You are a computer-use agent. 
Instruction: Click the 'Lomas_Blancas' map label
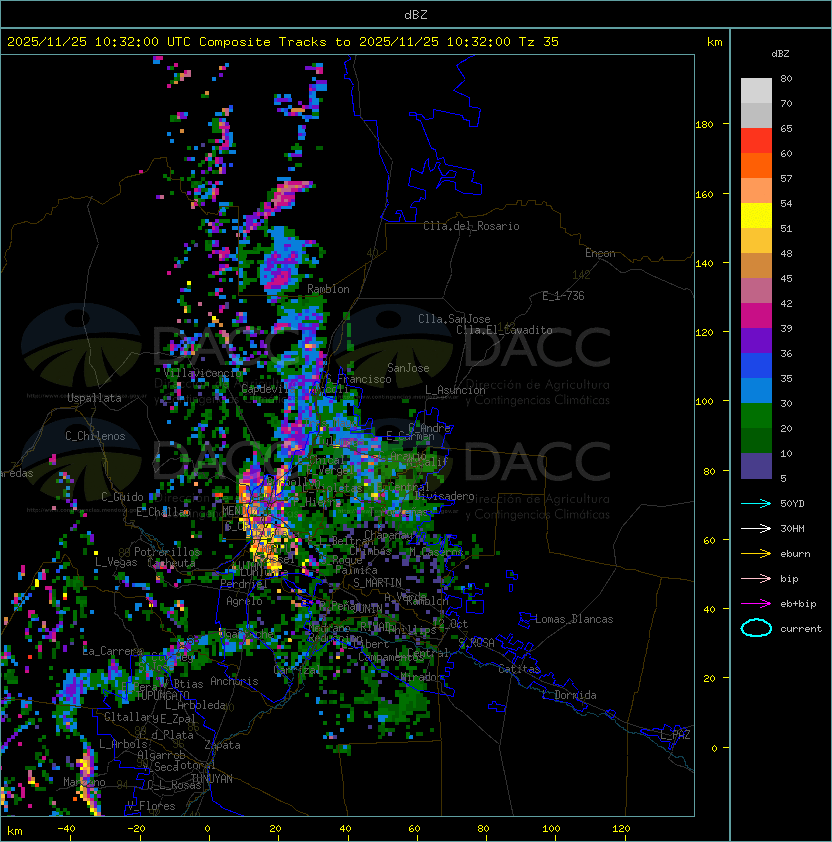pos(574,619)
